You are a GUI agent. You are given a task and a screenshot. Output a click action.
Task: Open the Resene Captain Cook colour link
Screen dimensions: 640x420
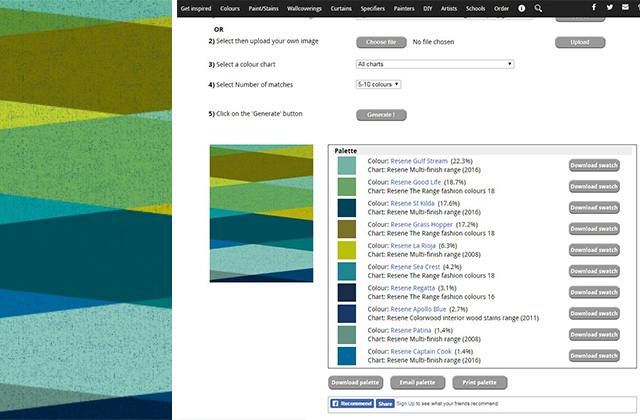421,351
